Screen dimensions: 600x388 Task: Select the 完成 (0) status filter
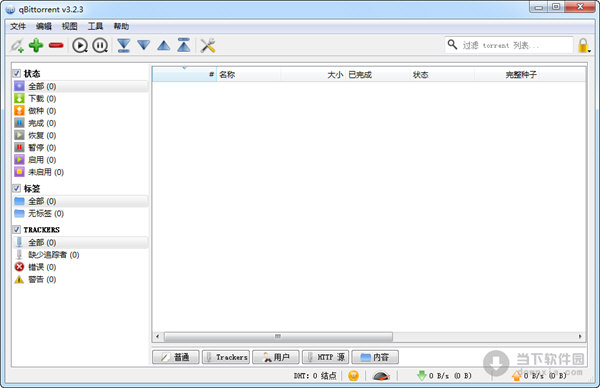tap(80, 123)
